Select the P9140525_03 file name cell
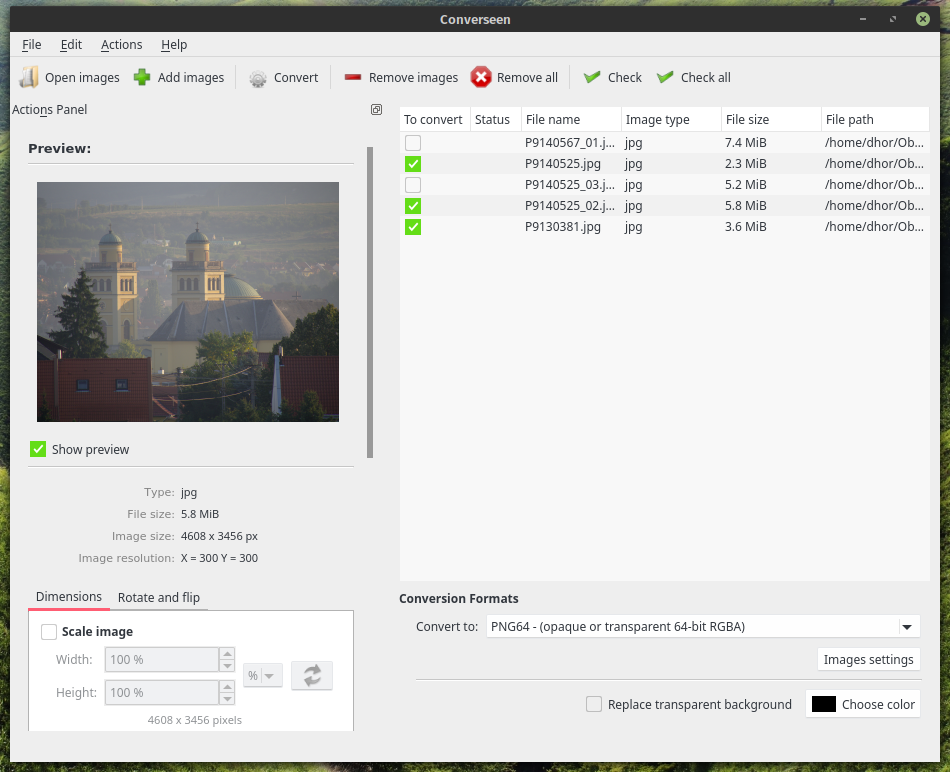The image size is (950, 772). pos(571,185)
